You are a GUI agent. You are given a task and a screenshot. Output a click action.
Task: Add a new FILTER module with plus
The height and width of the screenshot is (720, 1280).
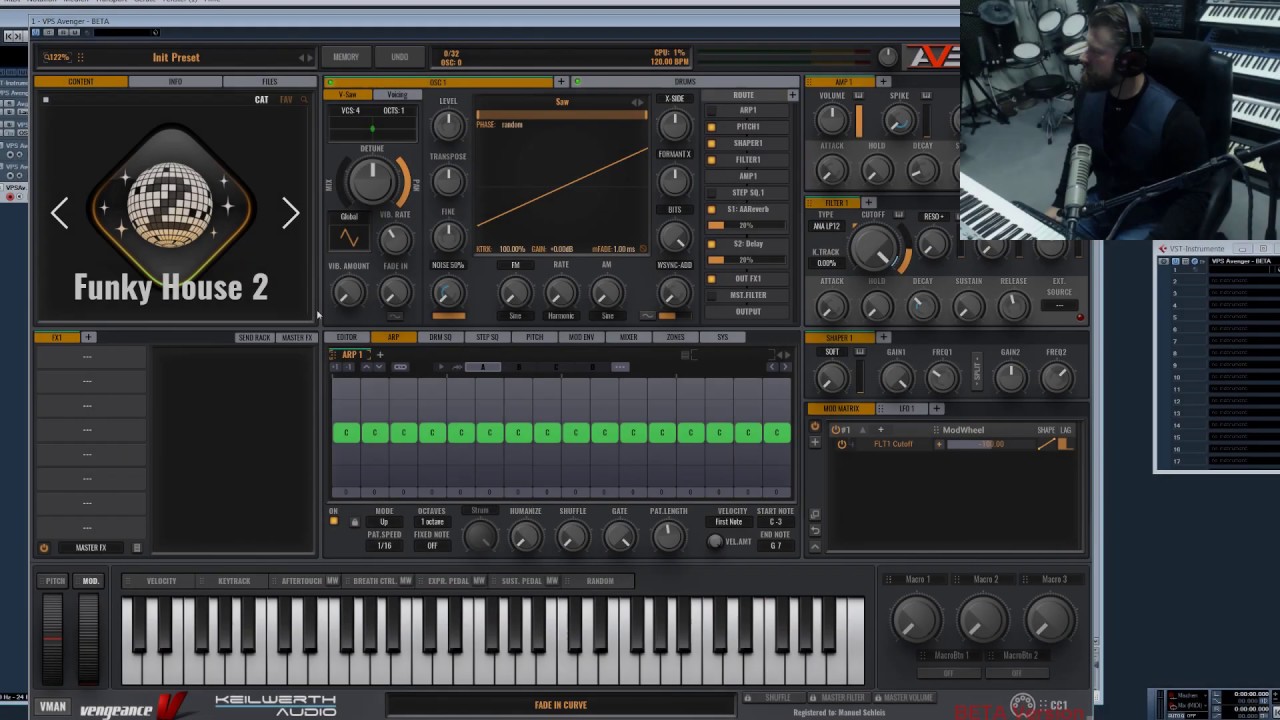[x=868, y=203]
